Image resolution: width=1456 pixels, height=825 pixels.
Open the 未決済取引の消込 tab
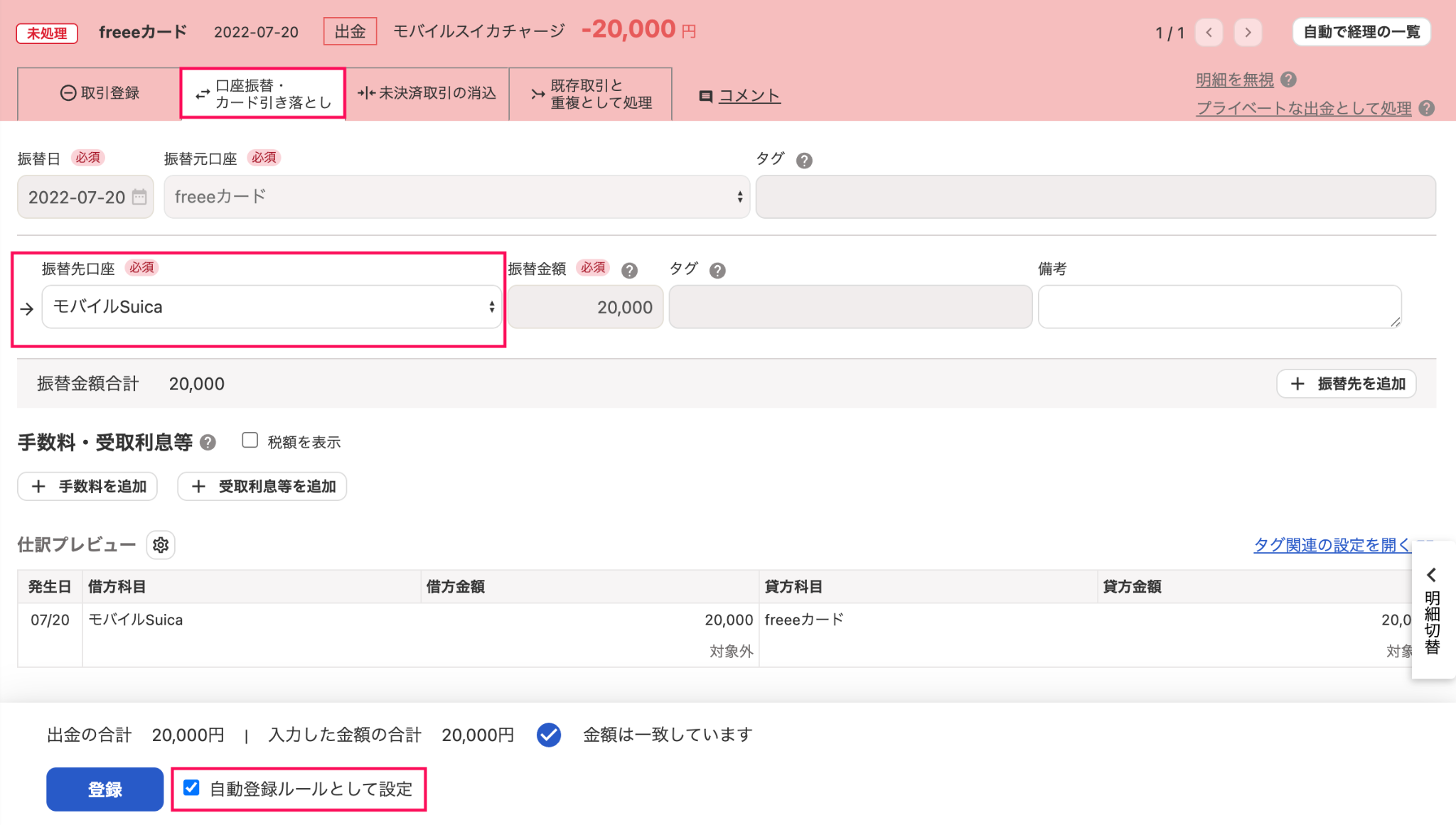coord(427,93)
